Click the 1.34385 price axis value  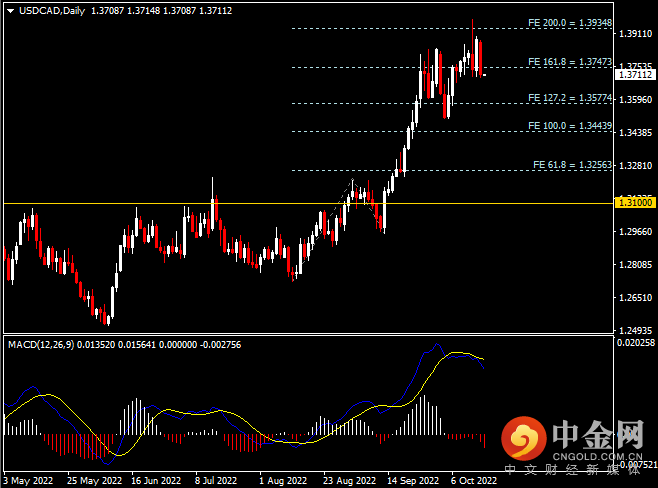click(x=636, y=133)
